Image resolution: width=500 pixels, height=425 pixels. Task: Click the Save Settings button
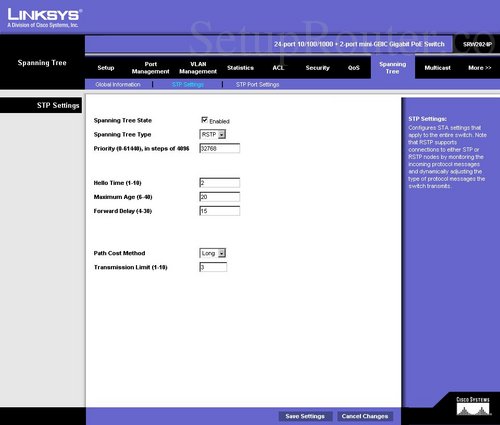305,416
